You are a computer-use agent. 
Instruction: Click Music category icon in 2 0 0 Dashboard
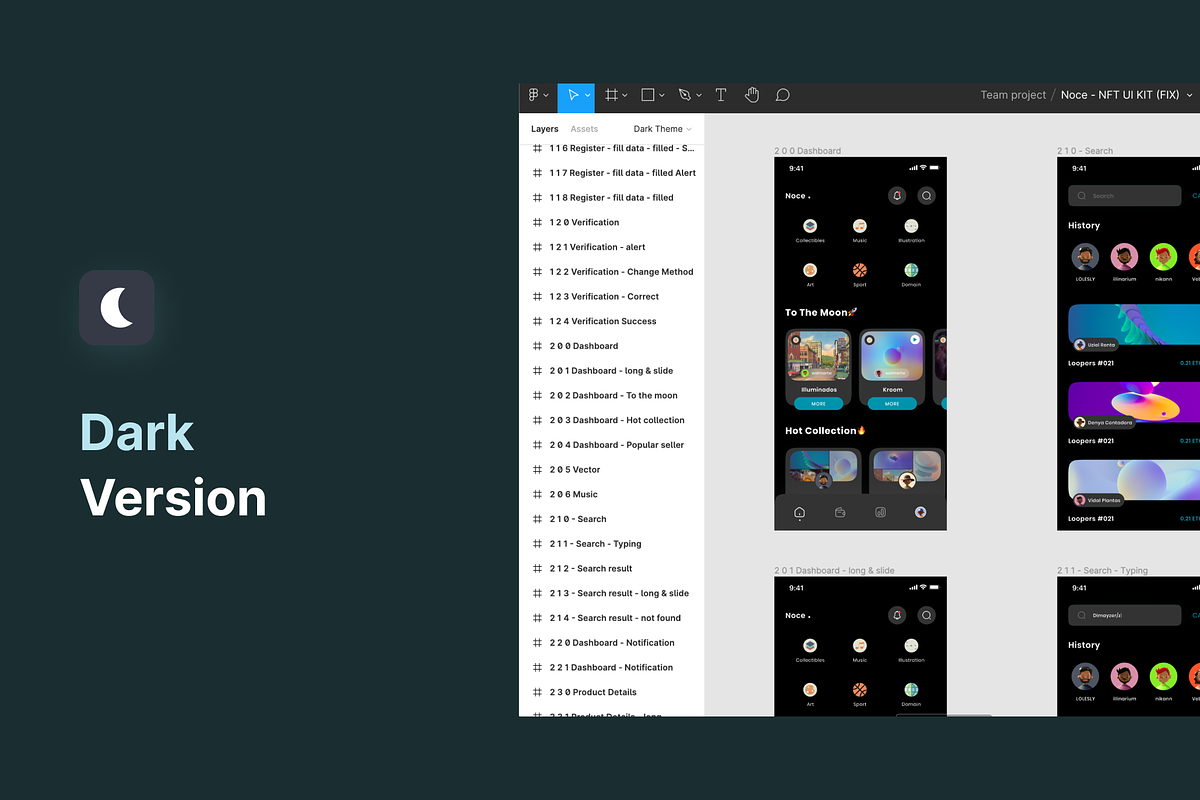860,227
